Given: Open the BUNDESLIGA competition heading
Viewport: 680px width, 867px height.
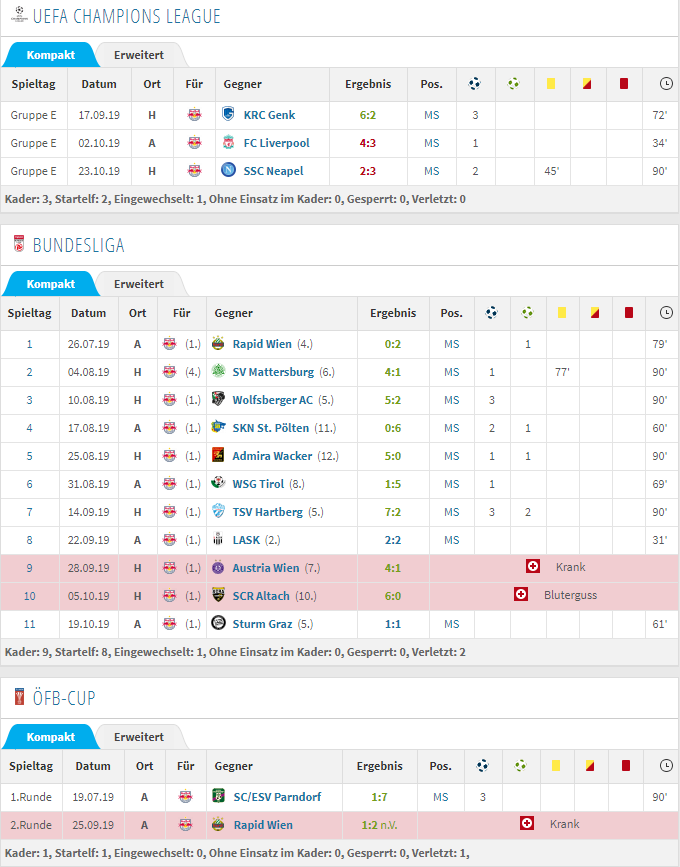Looking at the screenshot, I should click(79, 245).
